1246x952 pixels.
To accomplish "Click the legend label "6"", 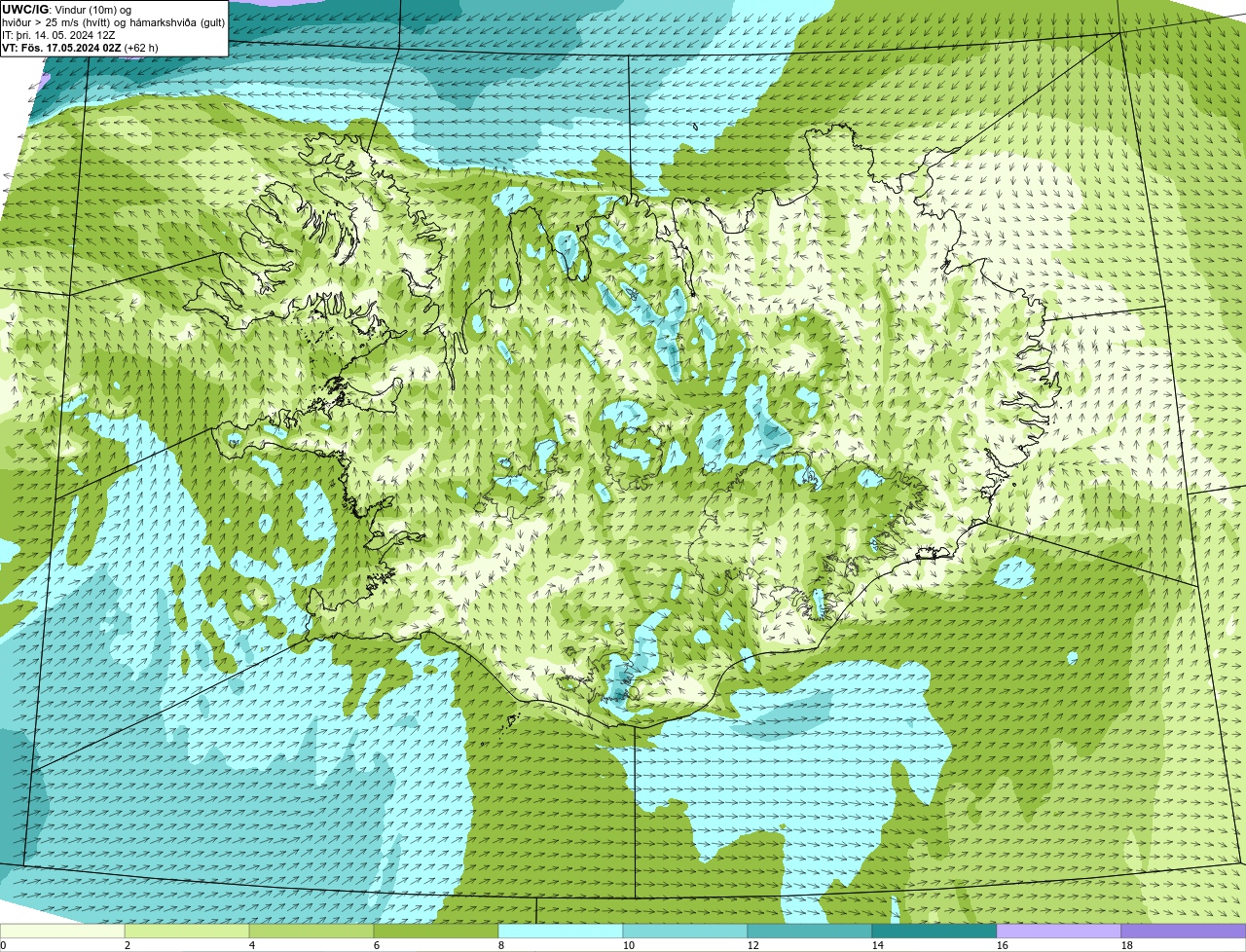I will (377, 945).
